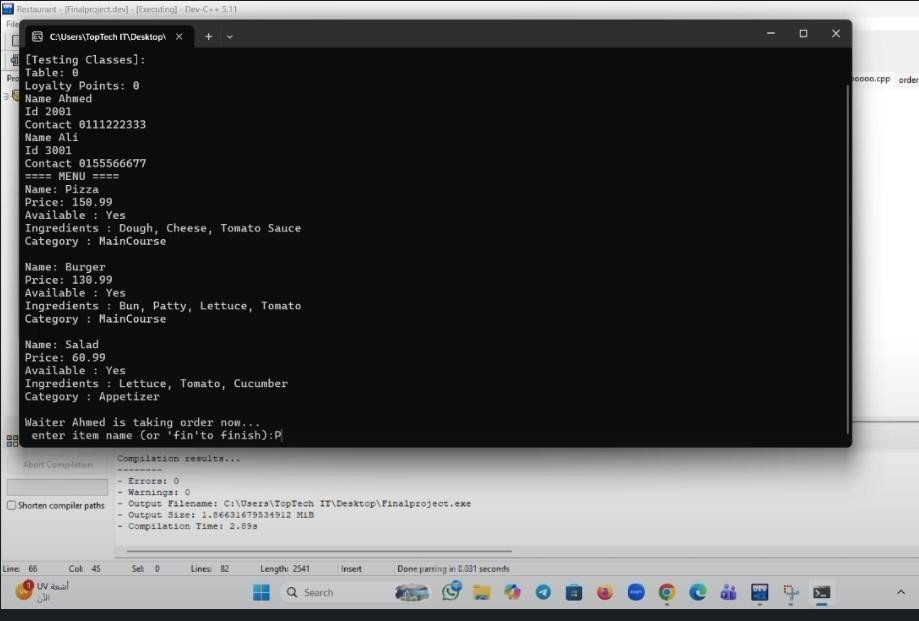Image resolution: width=919 pixels, height=621 pixels.
Task: Minimize the terminal window
Action: 771,33
